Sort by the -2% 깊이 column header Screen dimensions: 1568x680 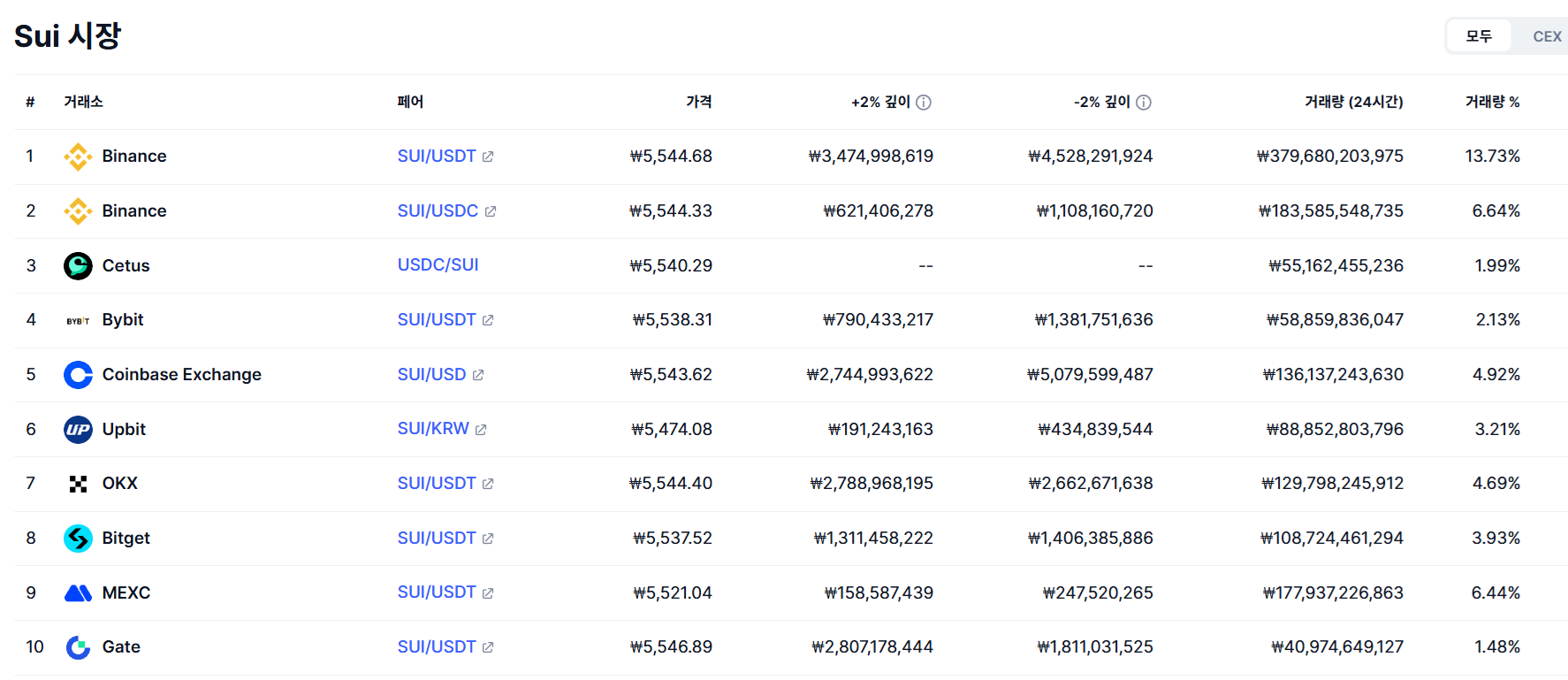[1102, 102]
